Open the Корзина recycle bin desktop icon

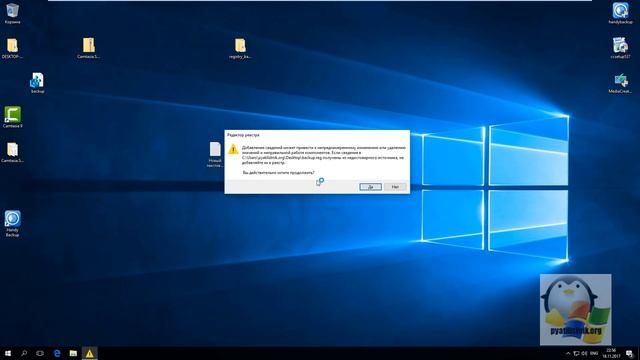pos(12,13)
